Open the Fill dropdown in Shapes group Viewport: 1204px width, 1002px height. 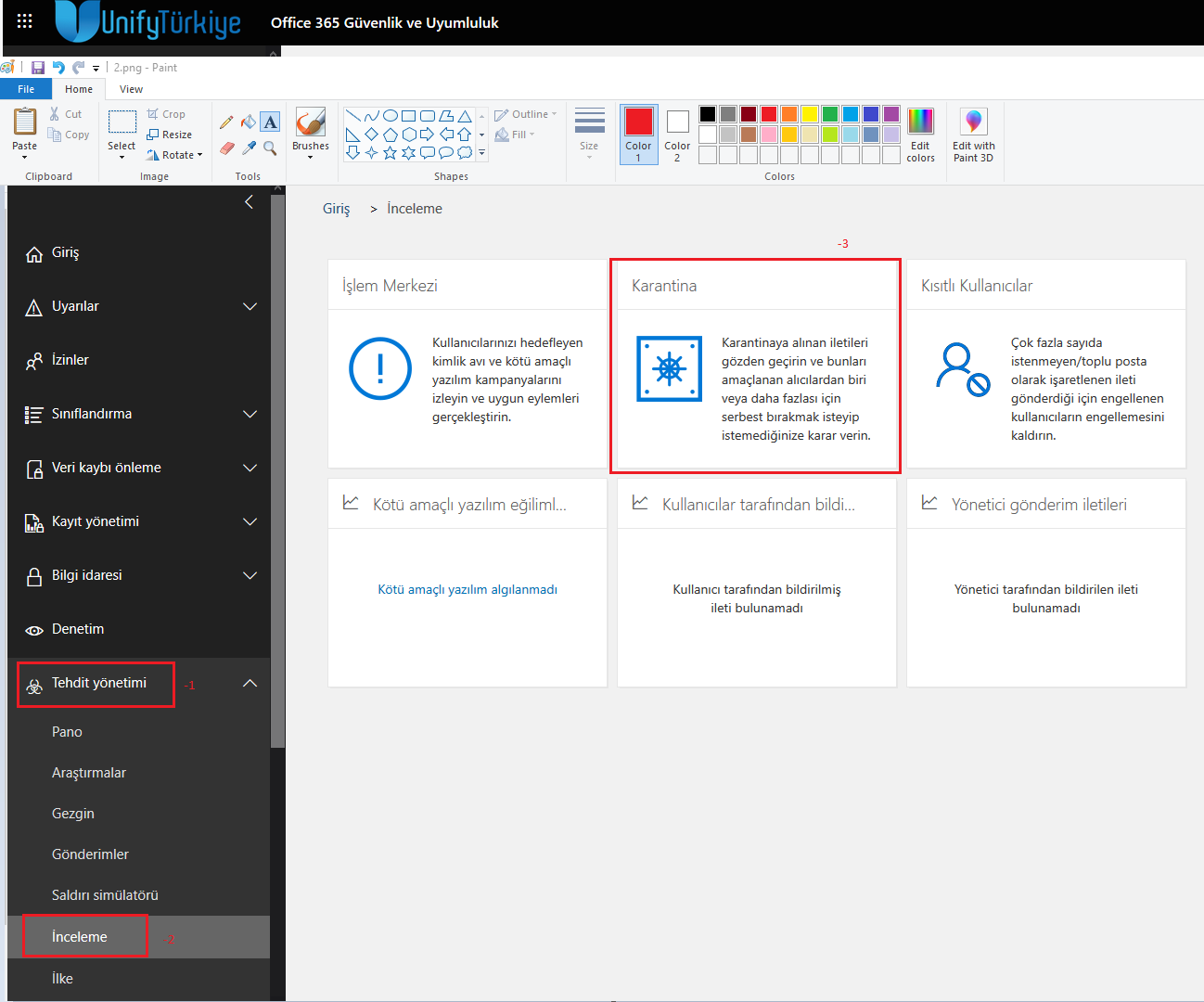coord(515,135)
